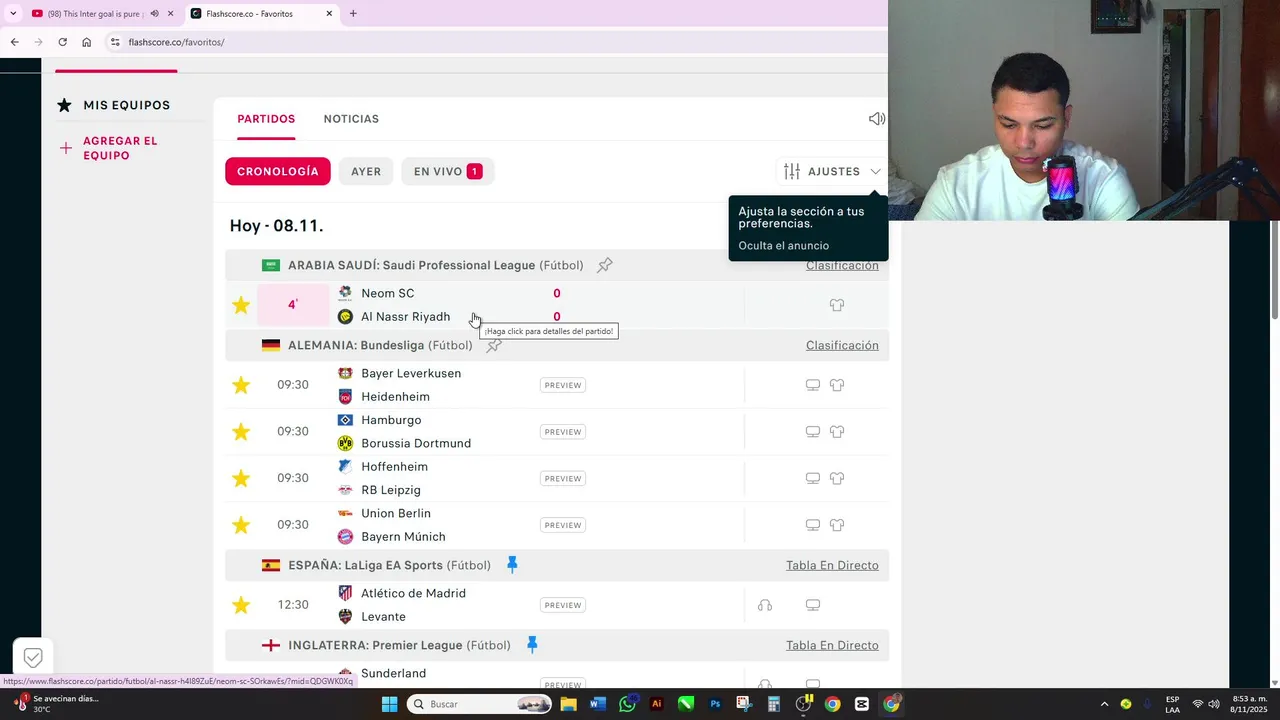Mute the YouTube tab audio icon
Viewport: 1280px width, 720px height.
[x=154, y=13]
